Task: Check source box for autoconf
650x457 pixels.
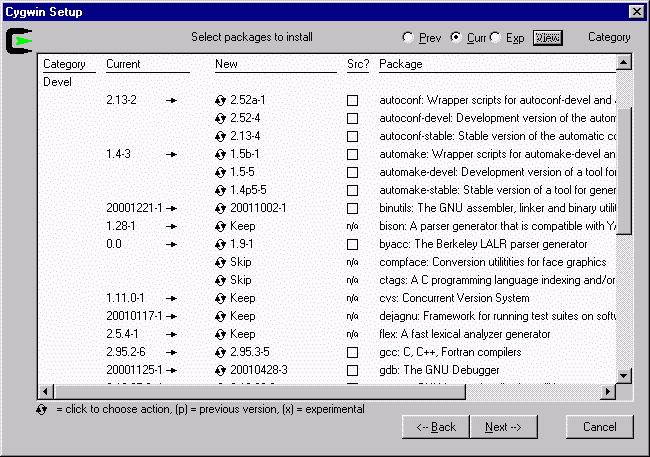Action: pyautogui.click(x=352, y=100)
